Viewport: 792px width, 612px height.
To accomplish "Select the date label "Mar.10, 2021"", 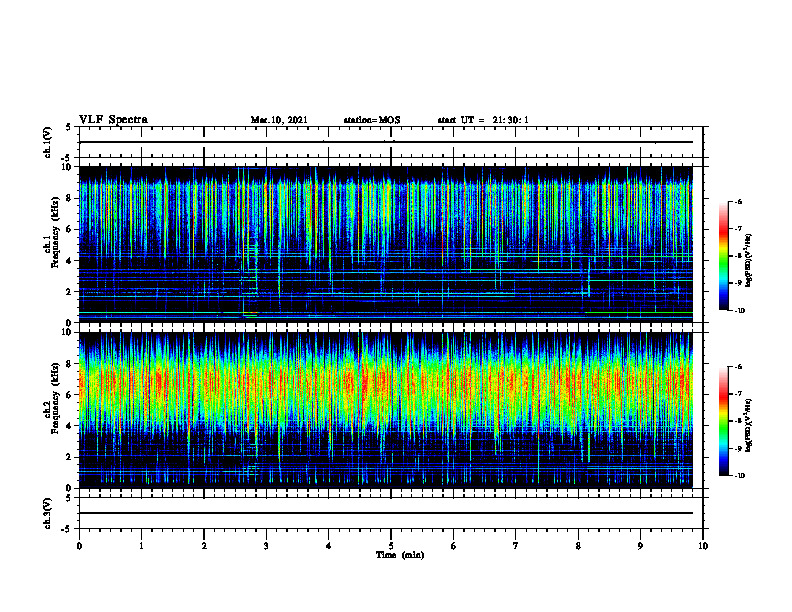I will coord(279,120).
